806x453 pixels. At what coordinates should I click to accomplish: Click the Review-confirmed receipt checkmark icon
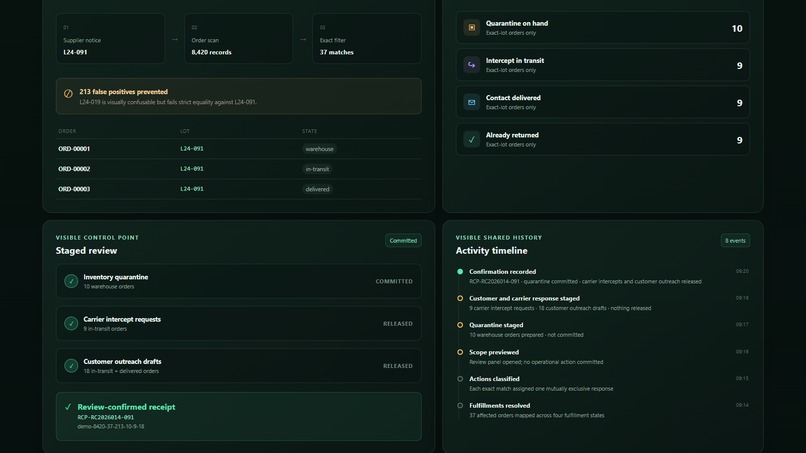pyautogui.click(x=68, y=407)
